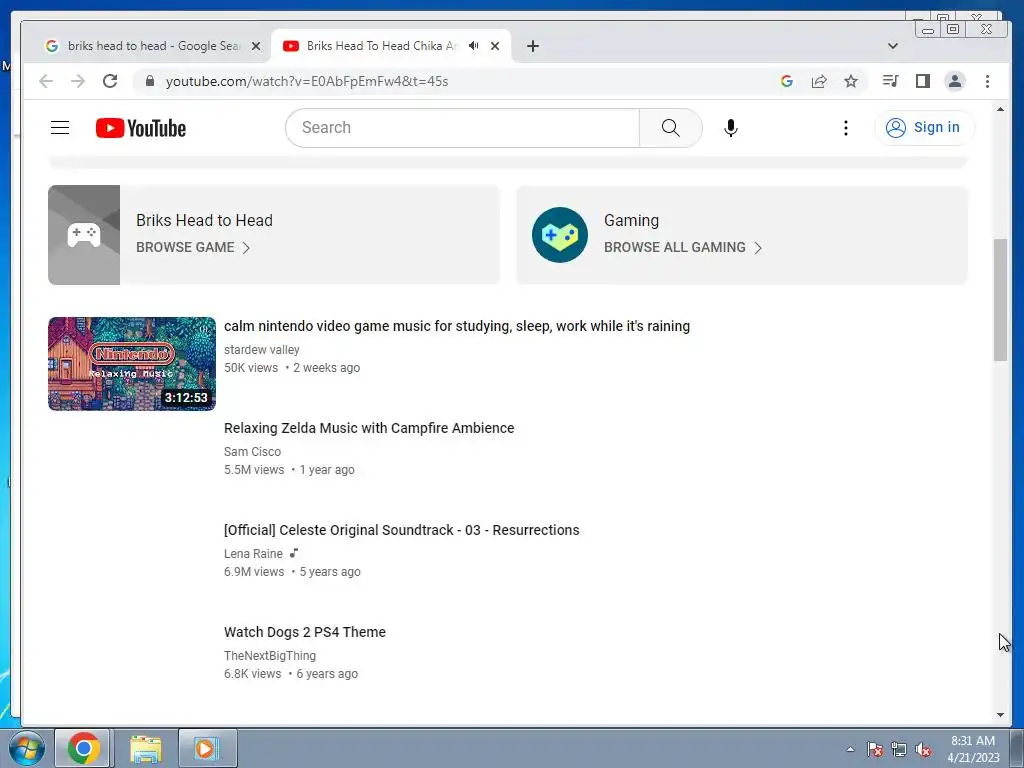The width and height of the screenshot is (1024, 768).
Task: Click the browser Forward arrow
Action: pyautogui.click(x=78, y=81)
